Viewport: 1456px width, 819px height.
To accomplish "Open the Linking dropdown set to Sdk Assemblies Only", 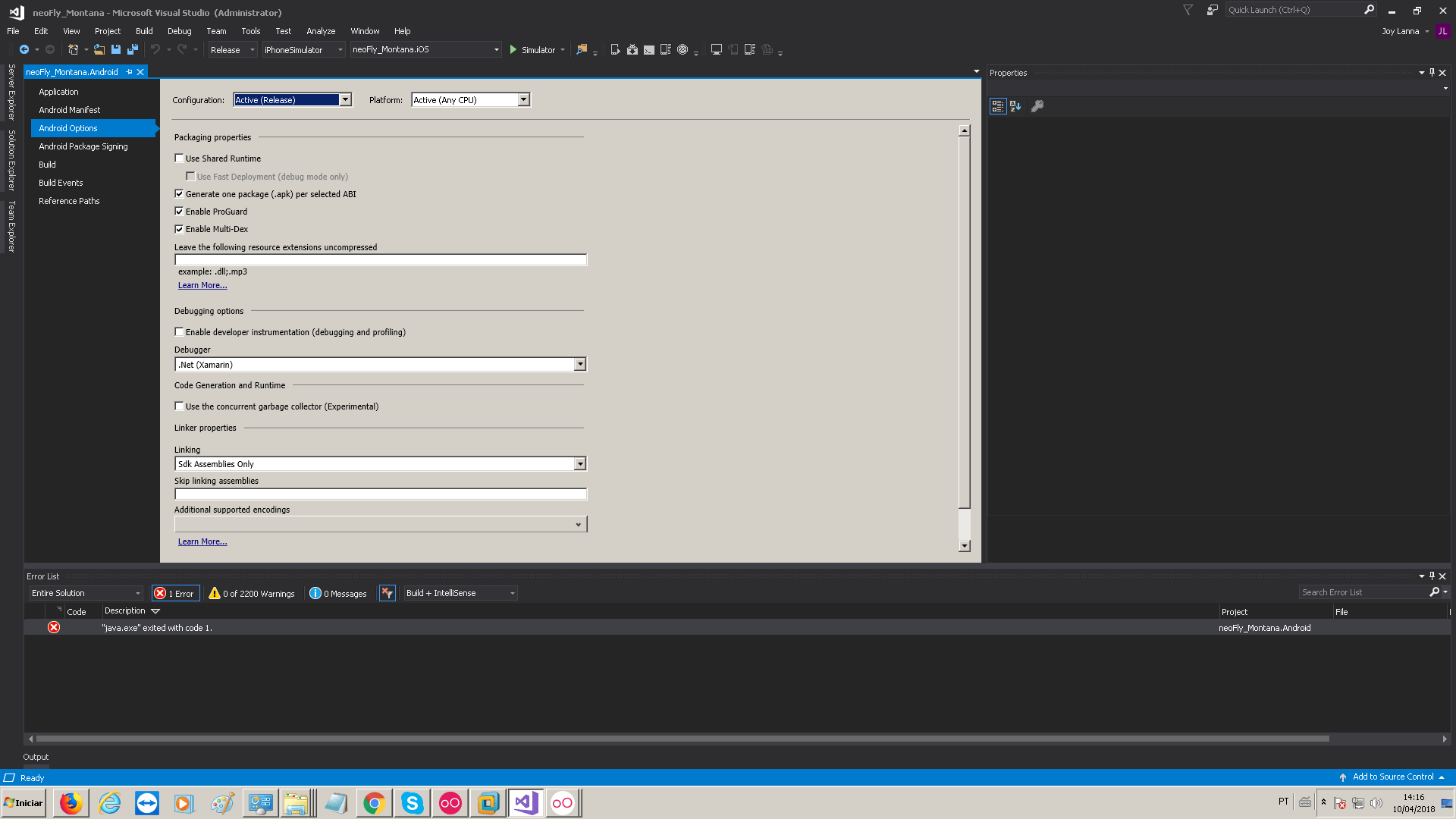I will [580, 463].
